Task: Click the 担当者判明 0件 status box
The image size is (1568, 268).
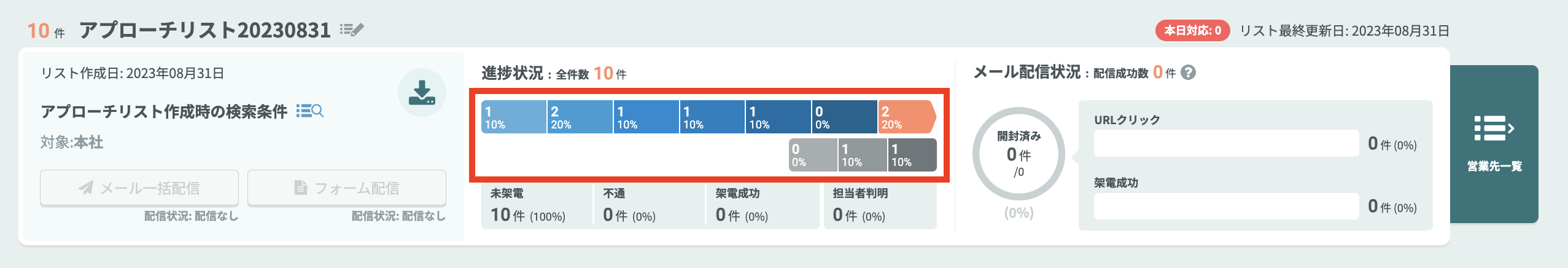Action: (880, 207)
